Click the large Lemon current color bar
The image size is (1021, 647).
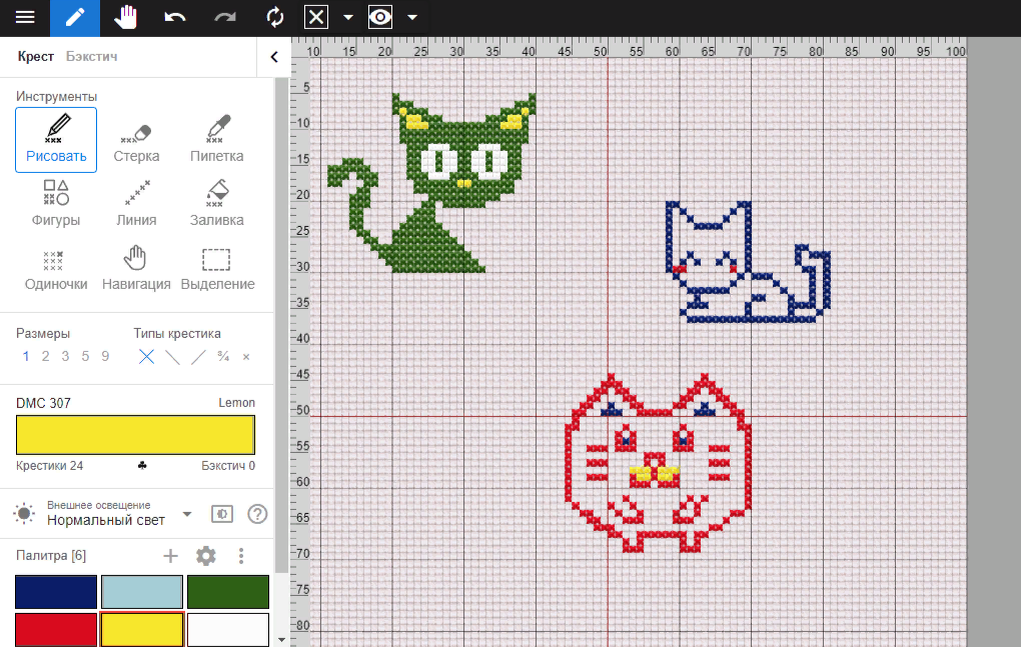pos(135,435)
